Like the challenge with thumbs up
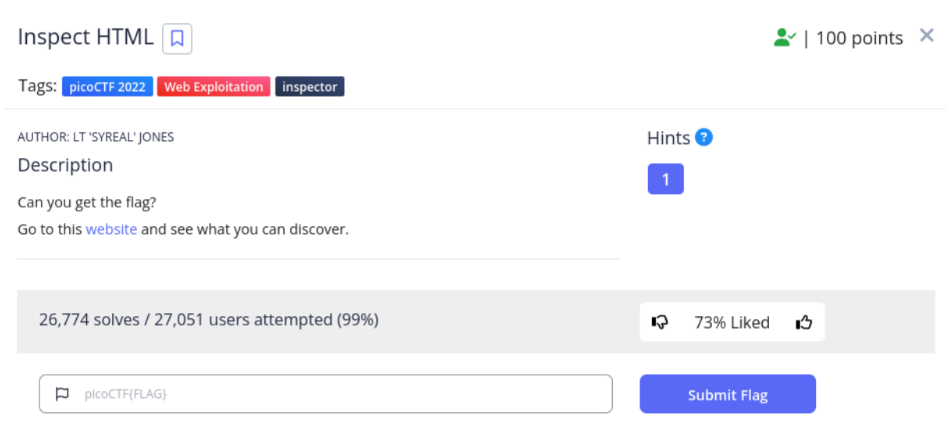Image resolution: width=946 pixels, height=440 pixels. (804, 322)
